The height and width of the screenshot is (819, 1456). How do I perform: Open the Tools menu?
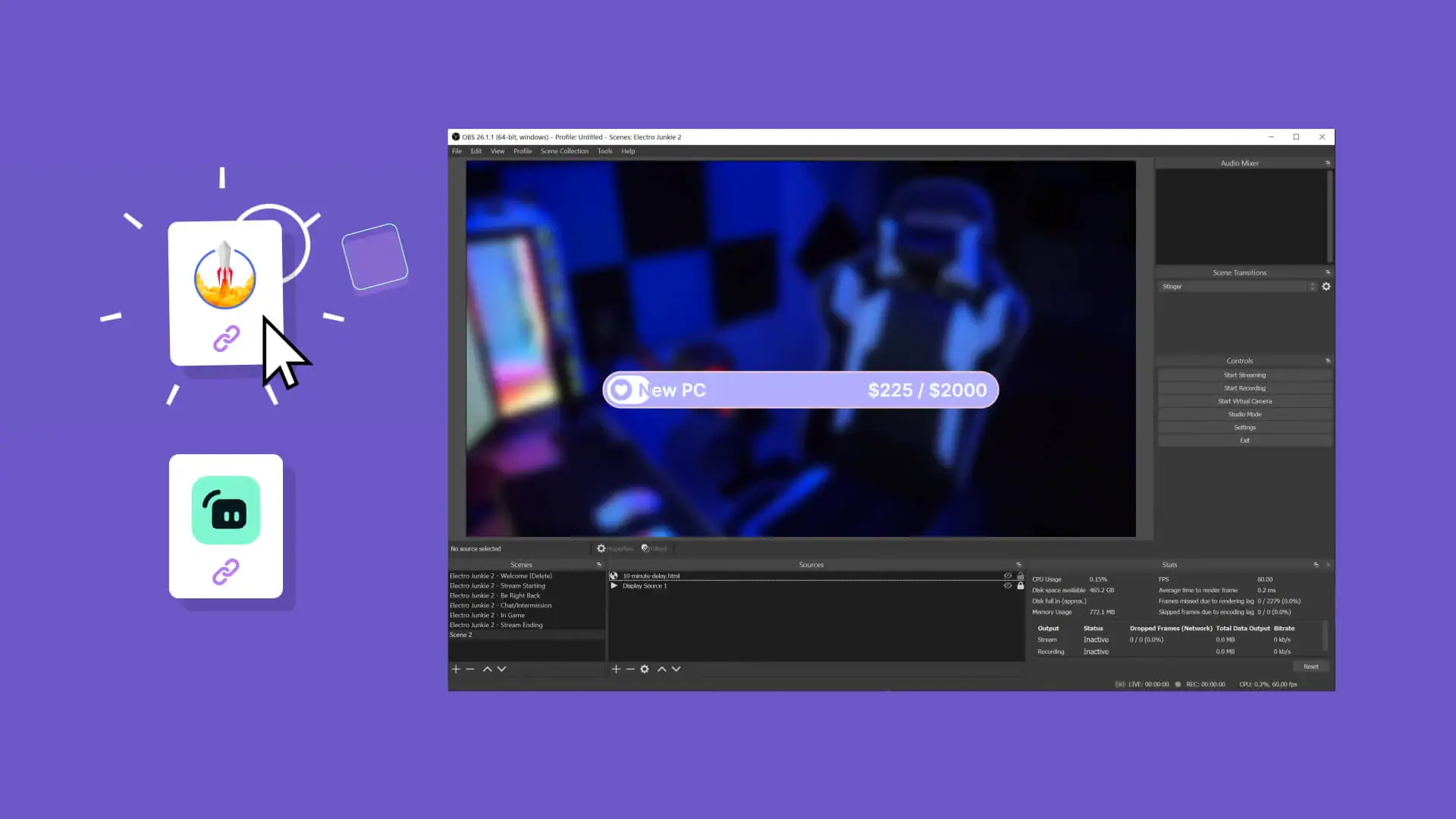point(604,151)
